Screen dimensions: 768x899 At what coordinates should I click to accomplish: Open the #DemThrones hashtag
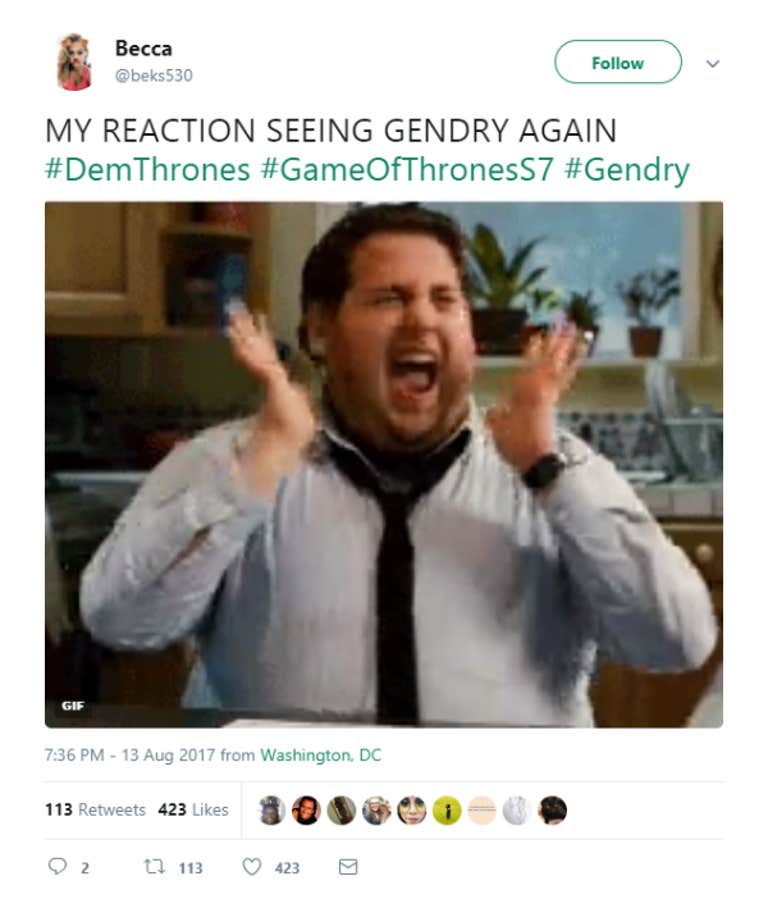pos(147,170)
